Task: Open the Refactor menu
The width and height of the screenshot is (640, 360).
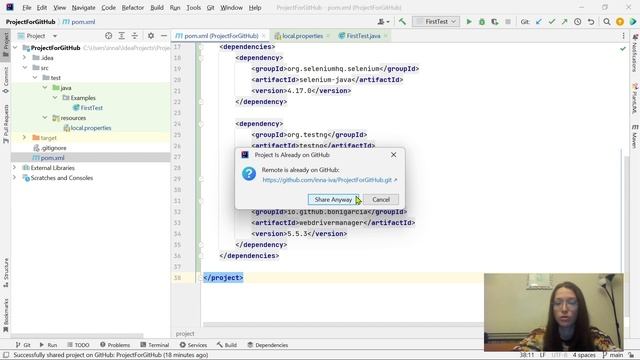Action: coord(133,7)
